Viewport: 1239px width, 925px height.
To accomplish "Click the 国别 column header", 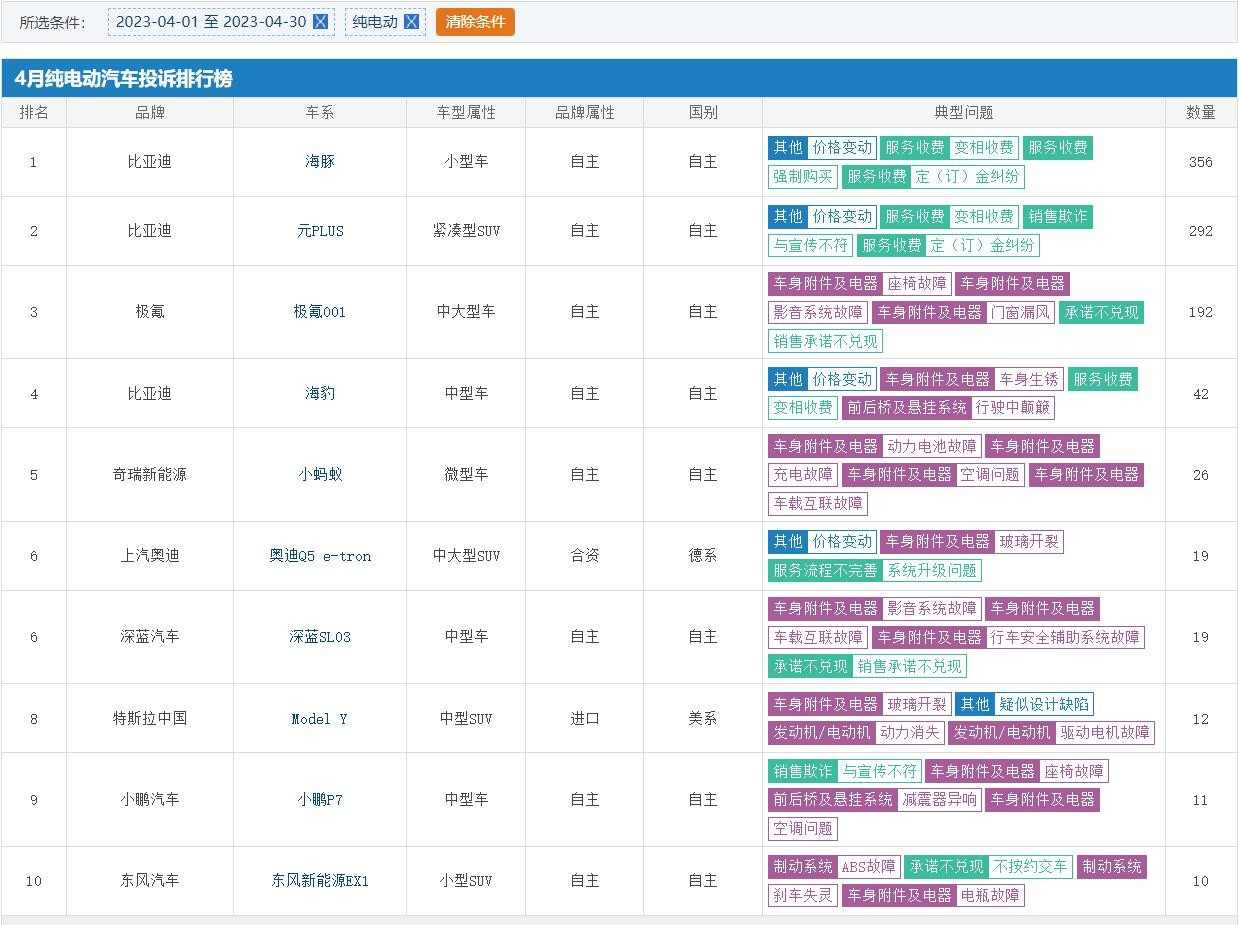I will coord(703,113).
